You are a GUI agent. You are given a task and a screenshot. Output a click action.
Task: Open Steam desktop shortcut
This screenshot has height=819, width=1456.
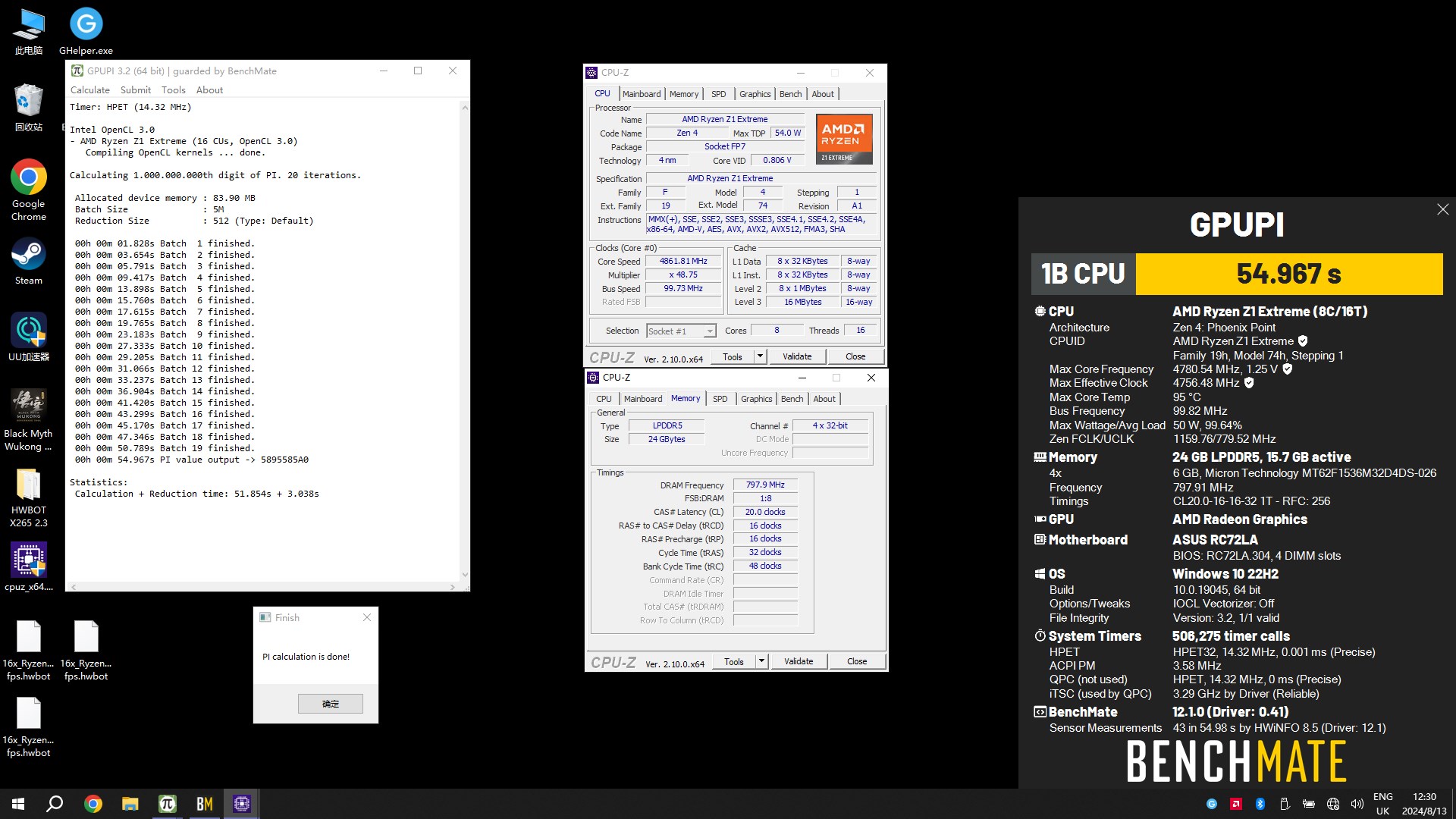pos(29,262)
